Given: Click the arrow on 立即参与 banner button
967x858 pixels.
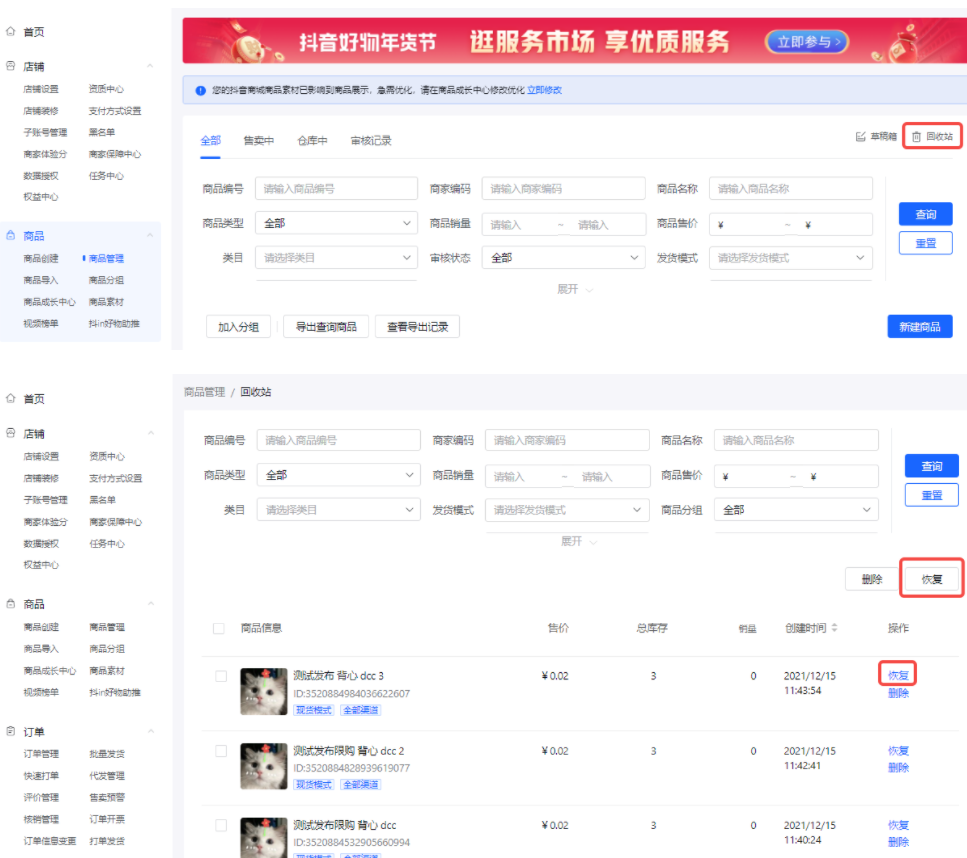Looking at the screenshot, I should pyautogui.click(x=837, y=42).
